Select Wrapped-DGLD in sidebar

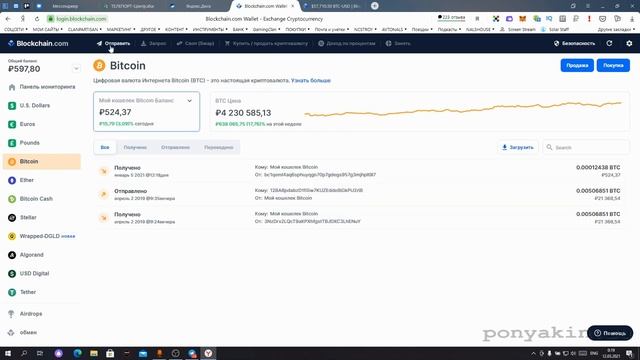coord(42,236)
